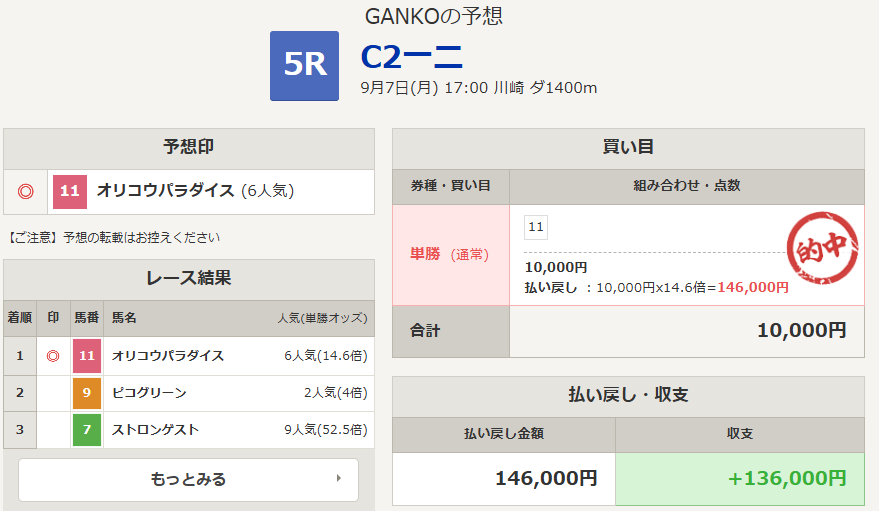Click pink number 11 badge in race results
Screen dimensions: 879x511
click(x=87, y=356)
